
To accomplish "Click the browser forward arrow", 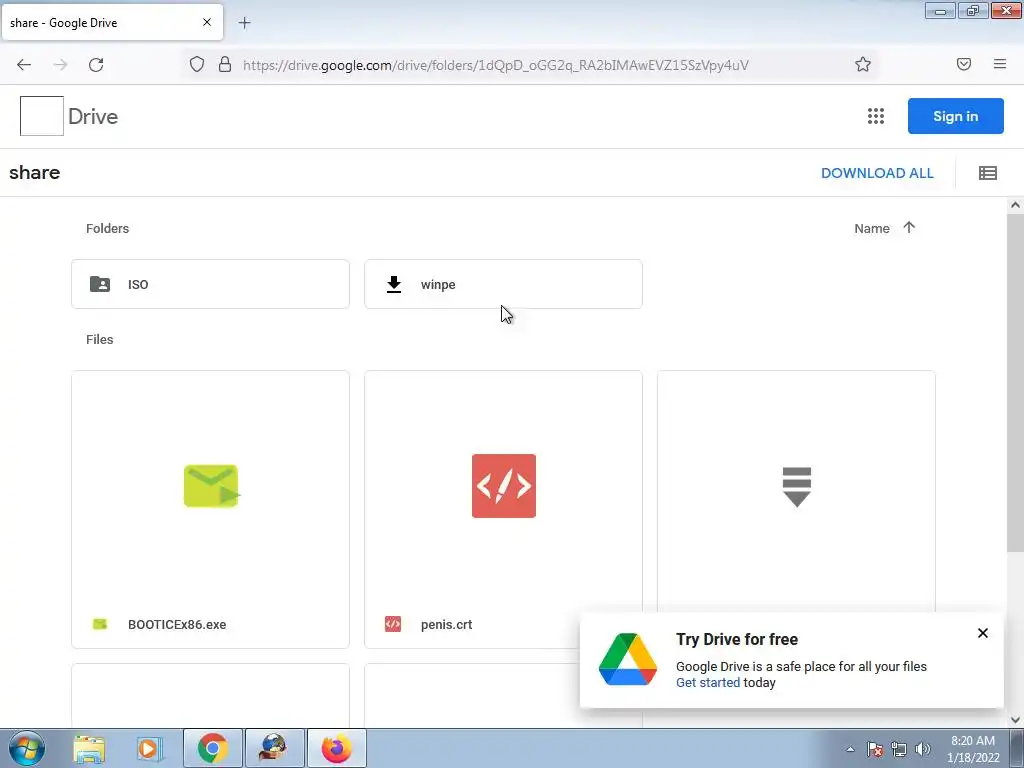I will 60,65.
